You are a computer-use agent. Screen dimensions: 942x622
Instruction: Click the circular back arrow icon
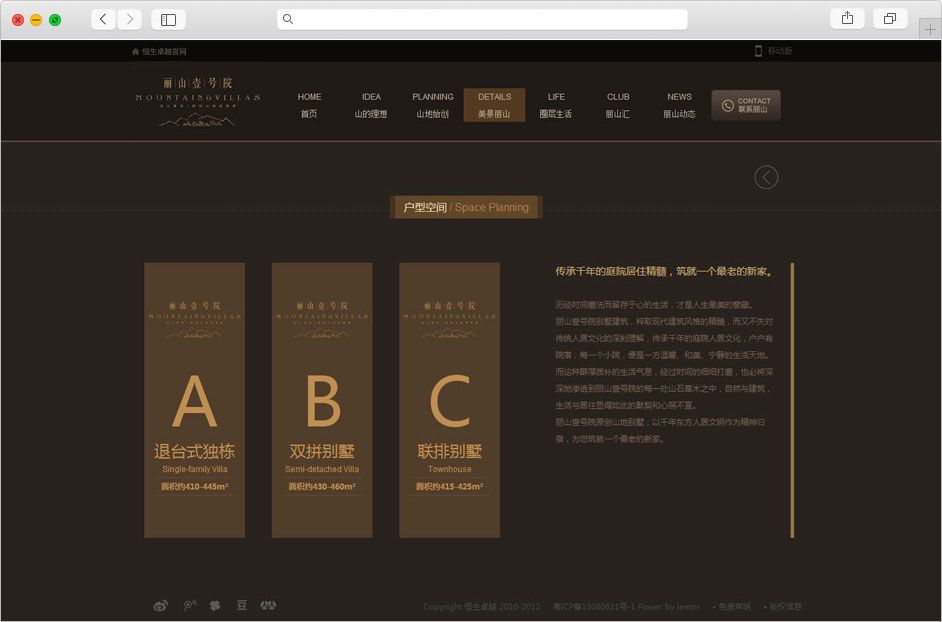pyautogui.click(x=766, y=177)
